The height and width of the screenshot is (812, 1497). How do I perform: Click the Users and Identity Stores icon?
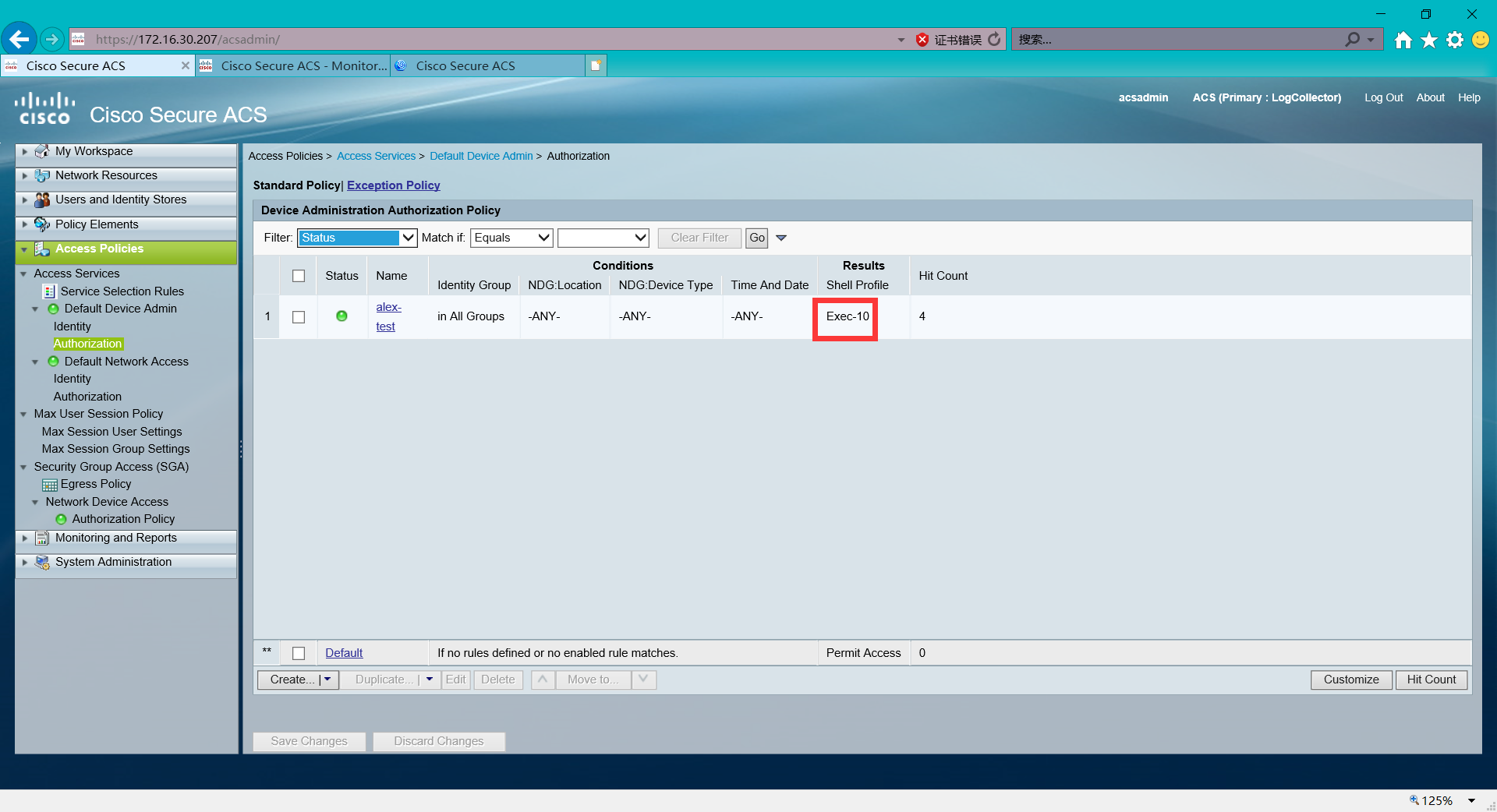pyautogui.click(x=42, y=199)
